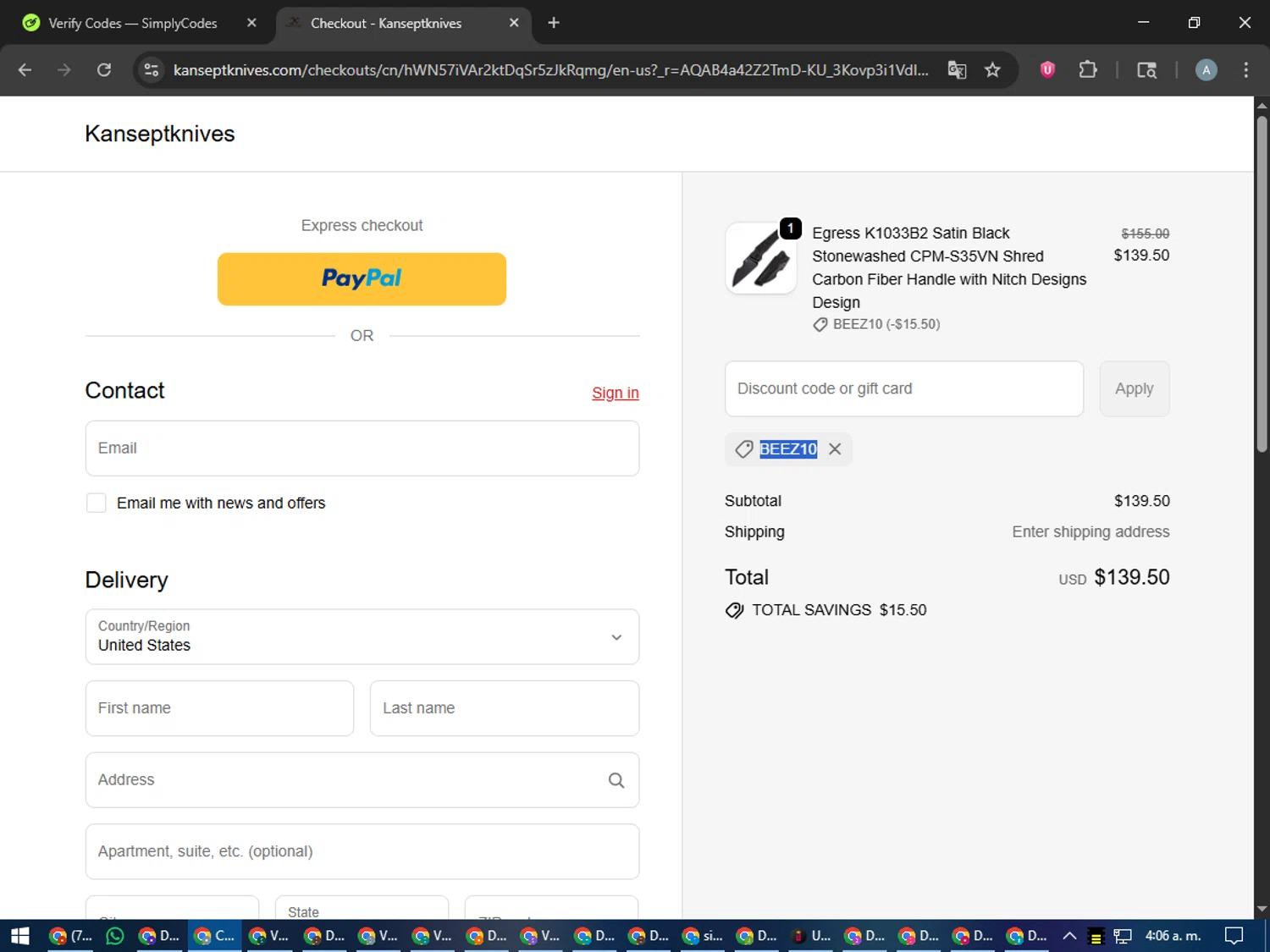Open the Chrome taskbar window labeled (7...
The image size is (1270, 952).
71,936
